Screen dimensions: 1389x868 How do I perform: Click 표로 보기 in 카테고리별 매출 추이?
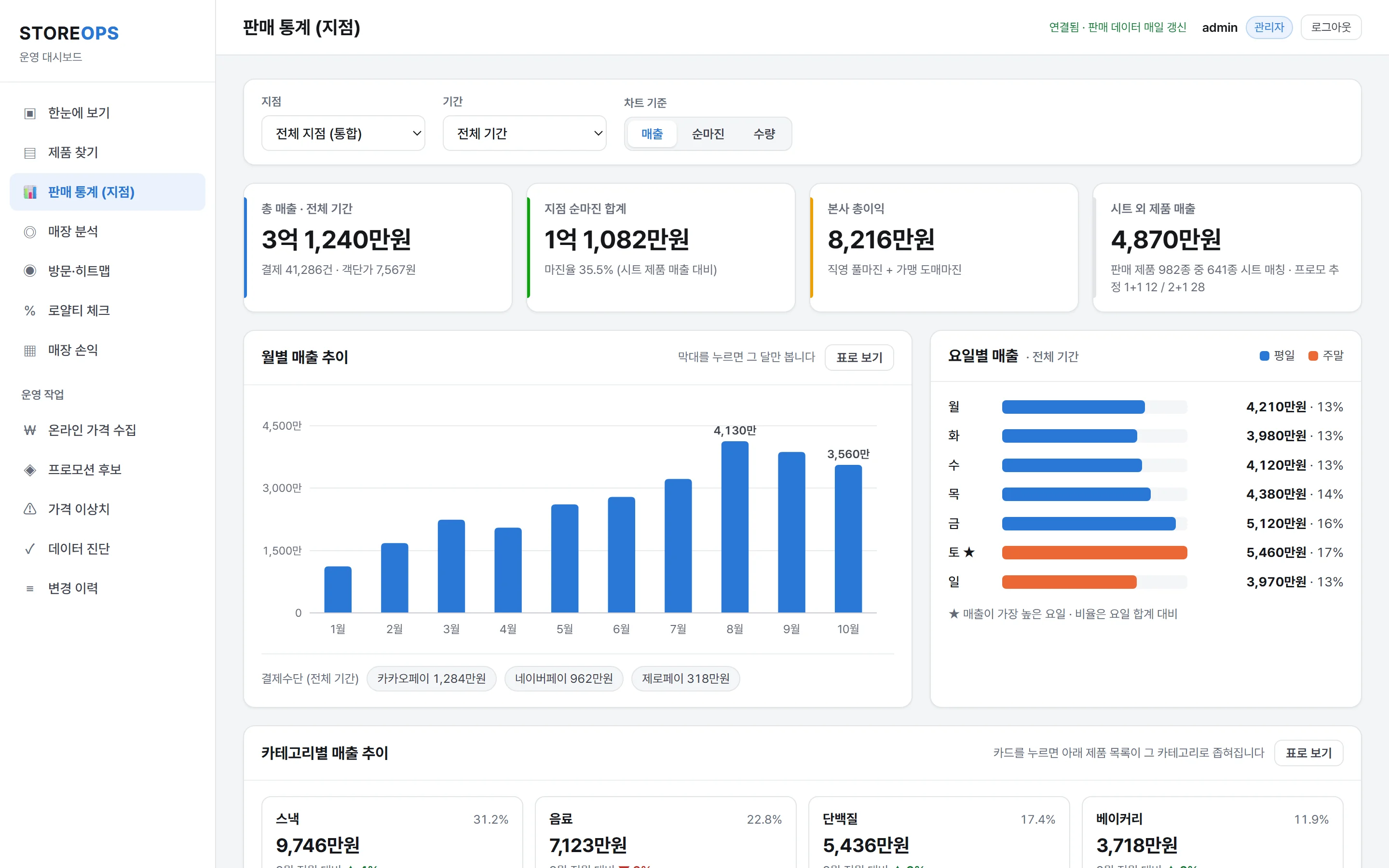click(1308, 753)
